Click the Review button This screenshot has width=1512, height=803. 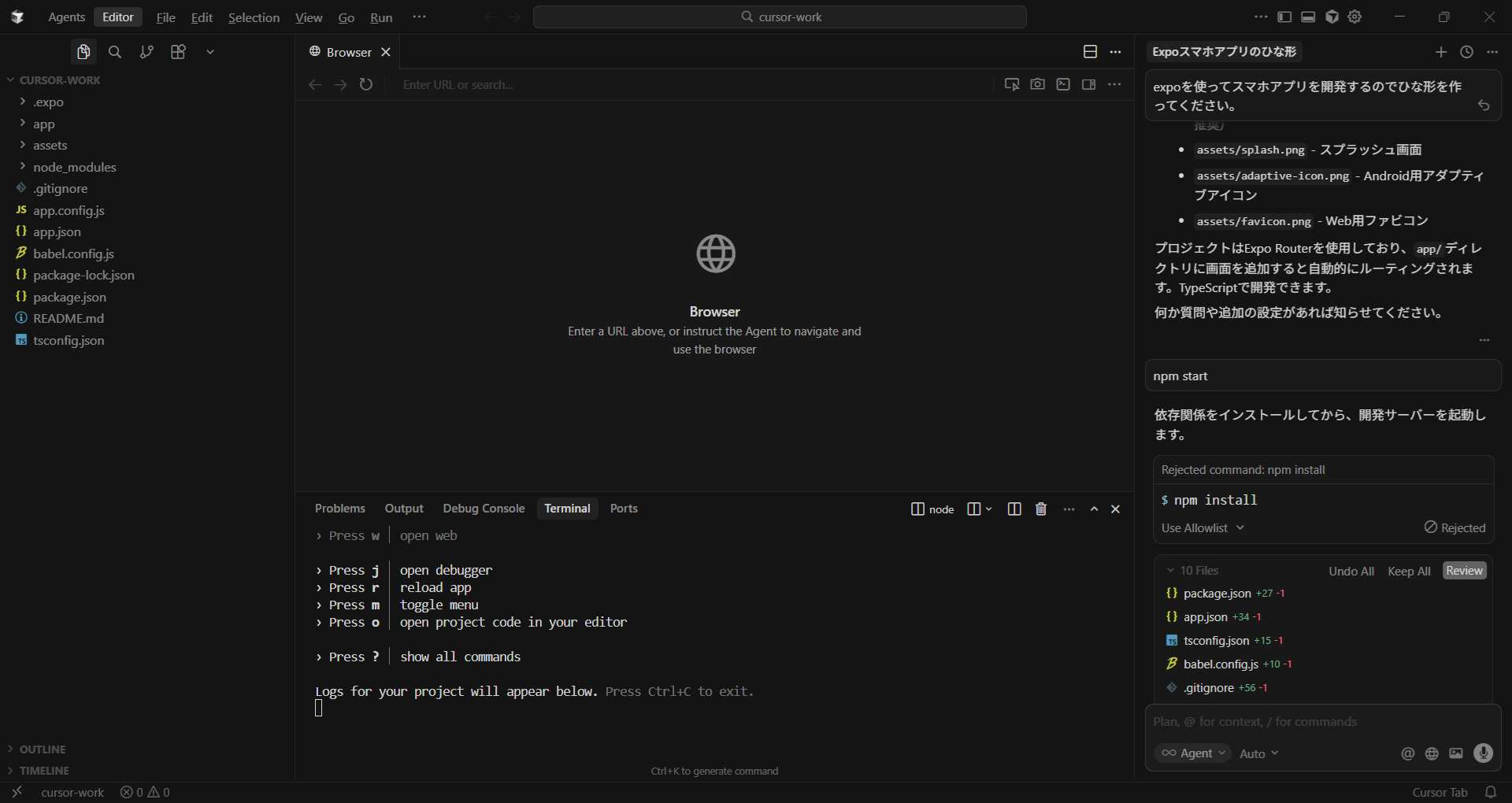pos(1464,571)
